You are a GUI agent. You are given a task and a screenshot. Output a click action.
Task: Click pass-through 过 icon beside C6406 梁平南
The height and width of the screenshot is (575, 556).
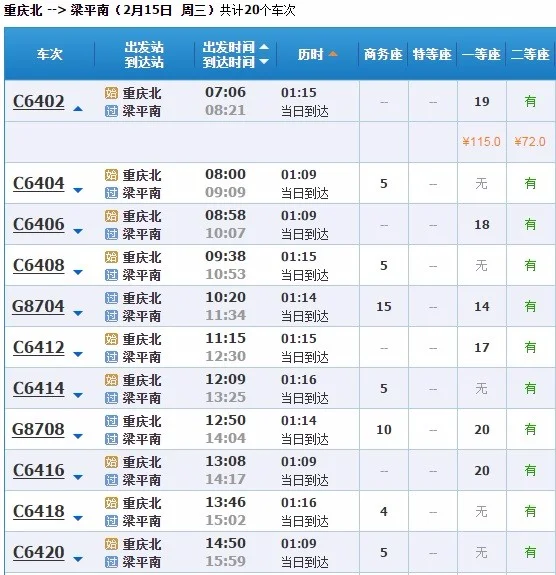click(x=111, y=234)
